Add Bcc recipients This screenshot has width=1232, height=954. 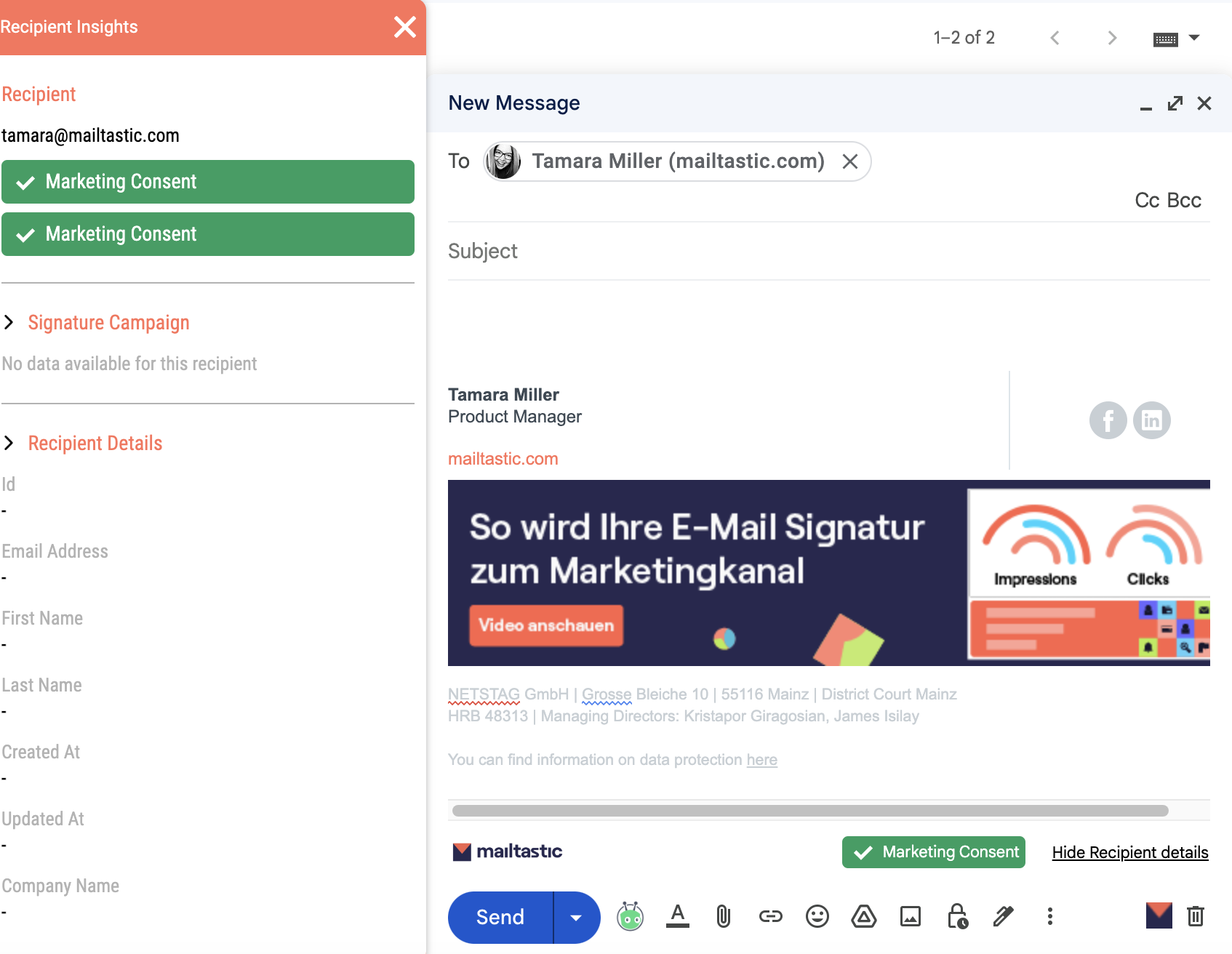[x=1184, y=201]
